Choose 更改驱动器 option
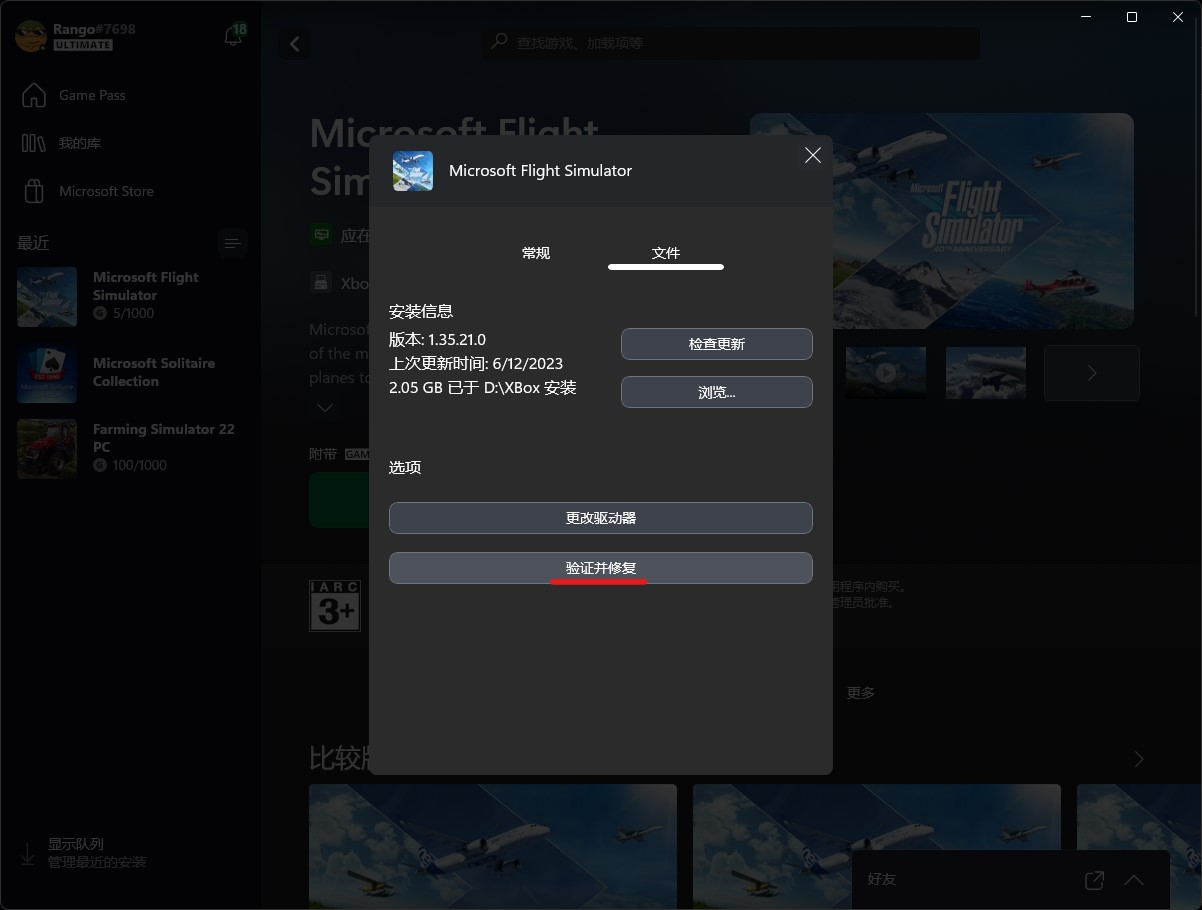The width and height of the screenshot is (1202, 910). click(x=601, y=518)
